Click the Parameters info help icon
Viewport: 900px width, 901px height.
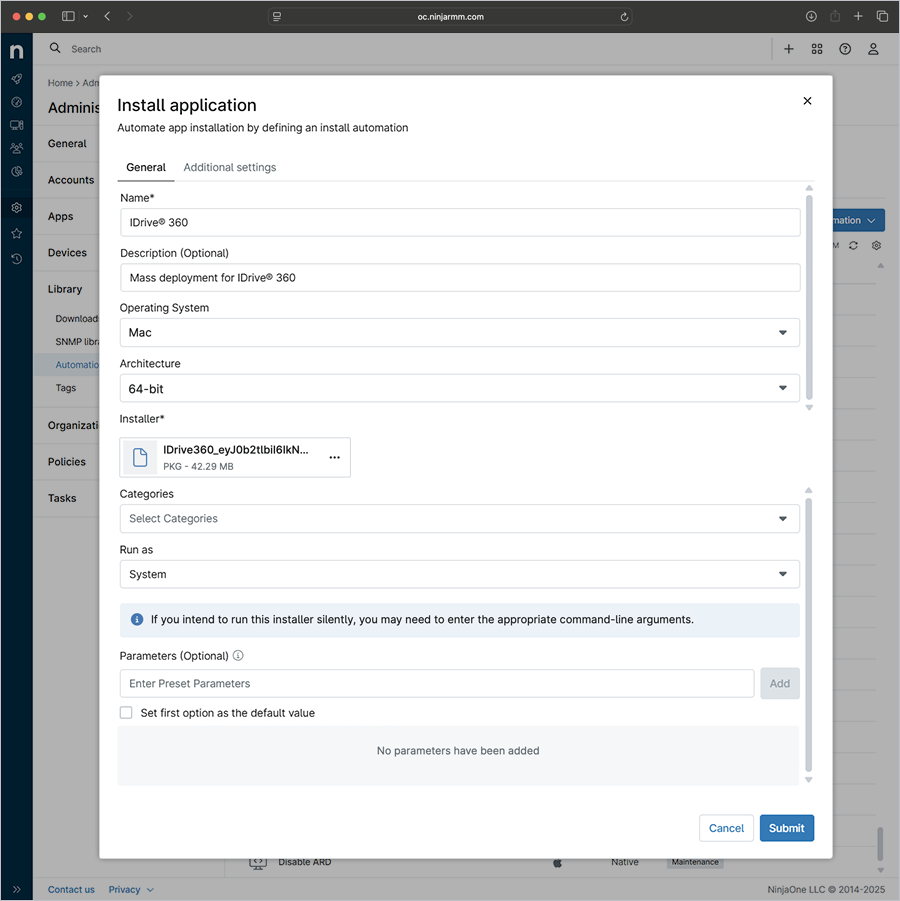(x=238, y=656)
